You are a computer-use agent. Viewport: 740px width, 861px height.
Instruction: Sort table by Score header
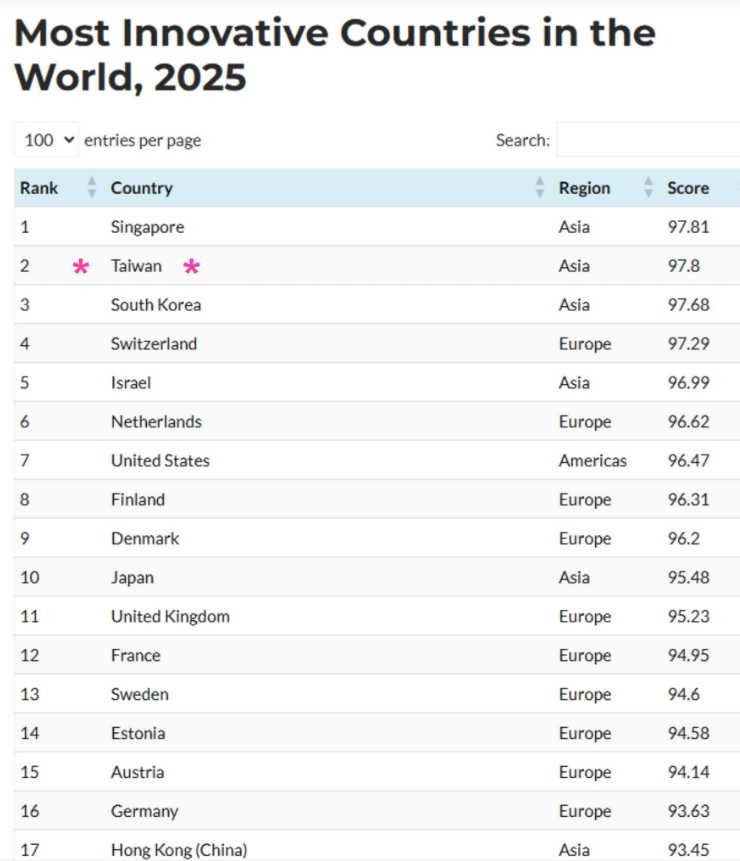point(688,188)
